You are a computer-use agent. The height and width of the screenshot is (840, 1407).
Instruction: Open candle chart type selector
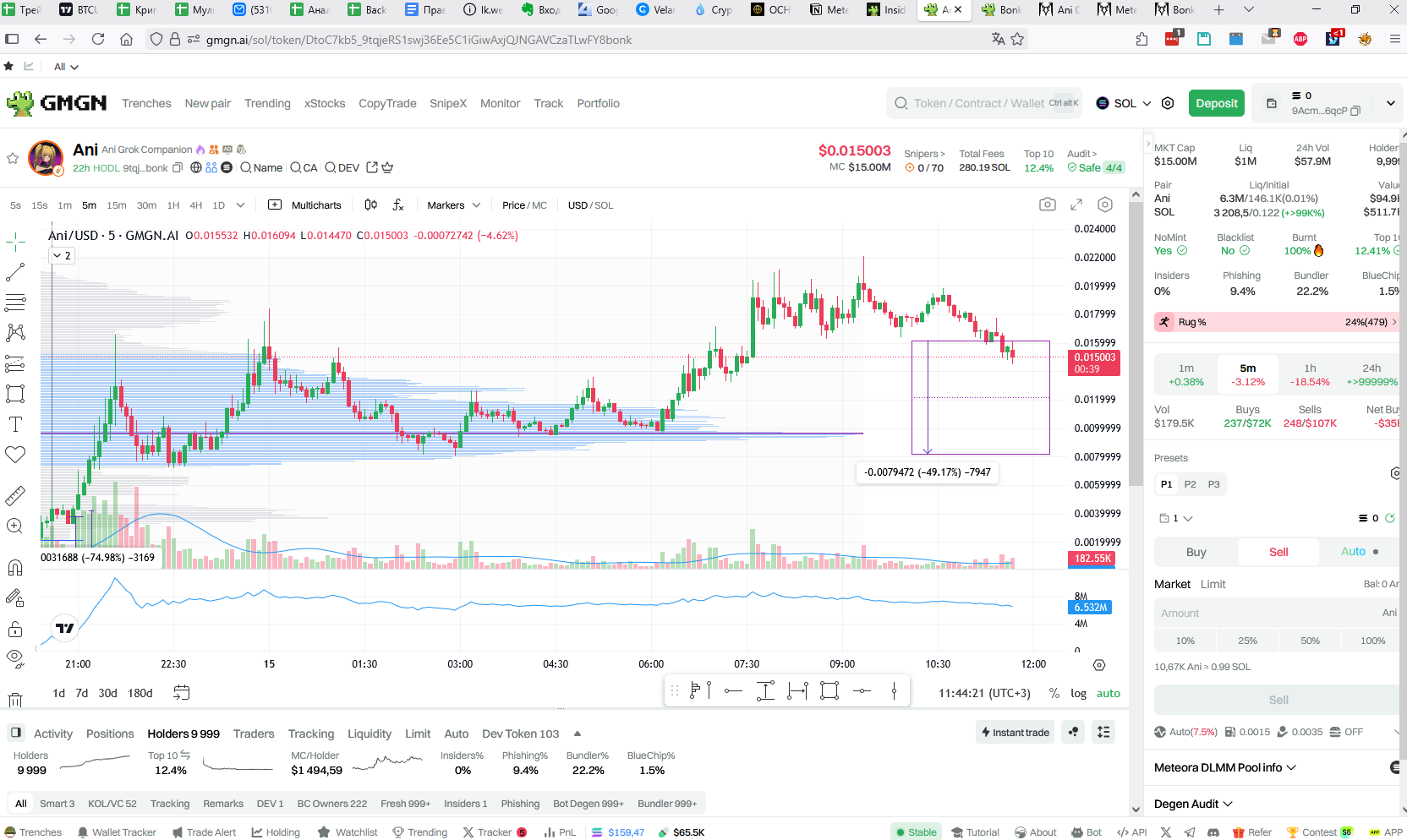tap(370, 205)
